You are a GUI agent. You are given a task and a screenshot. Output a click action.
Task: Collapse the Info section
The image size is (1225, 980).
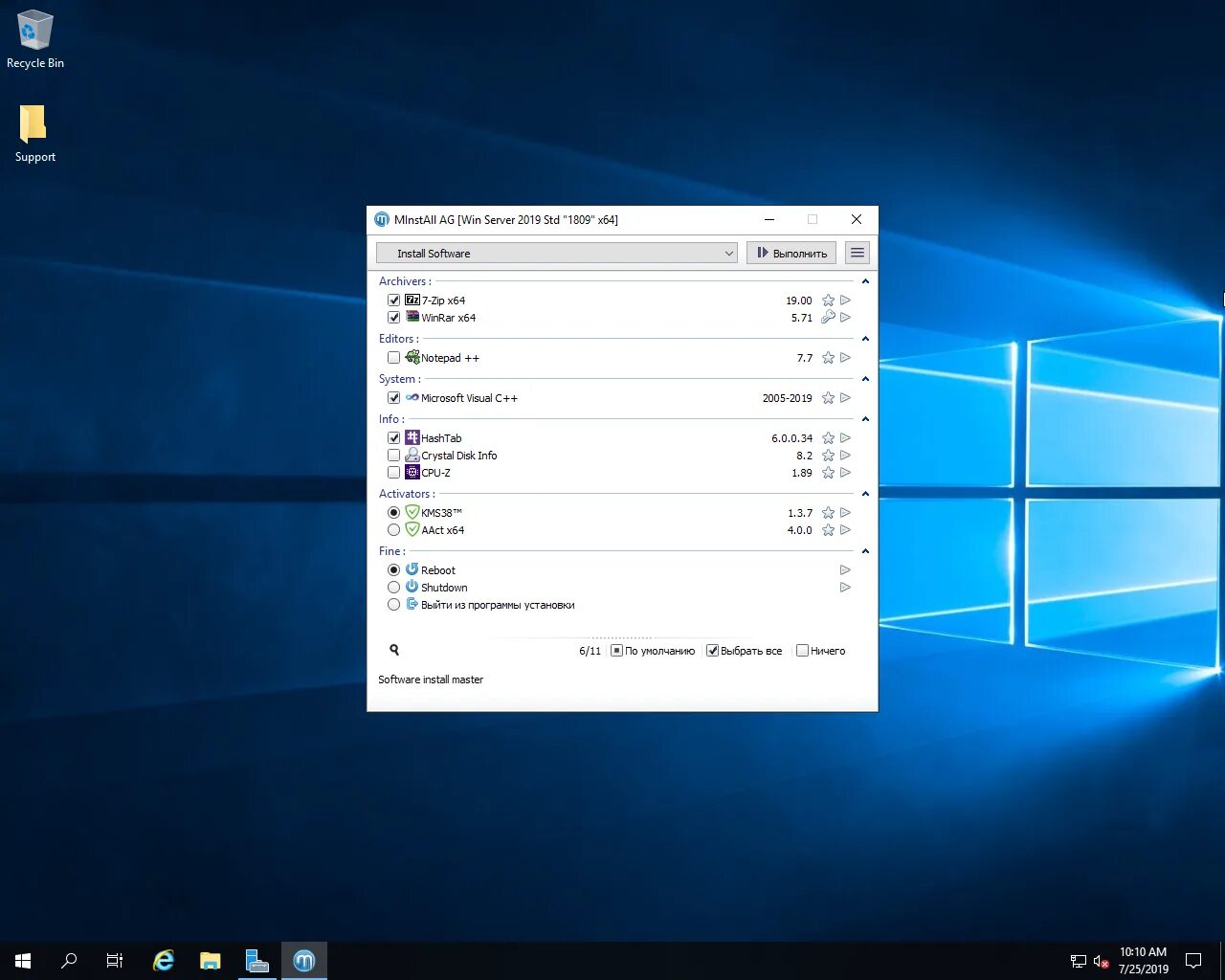point(865,419)
